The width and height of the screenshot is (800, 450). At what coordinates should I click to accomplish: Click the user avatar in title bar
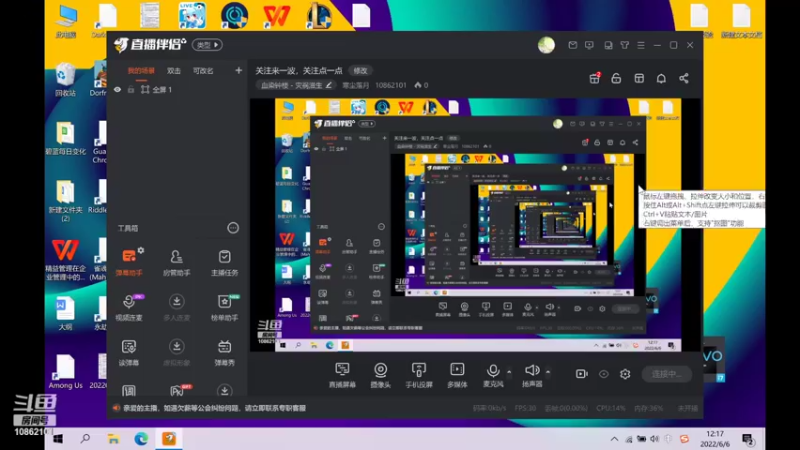point(546,45)
